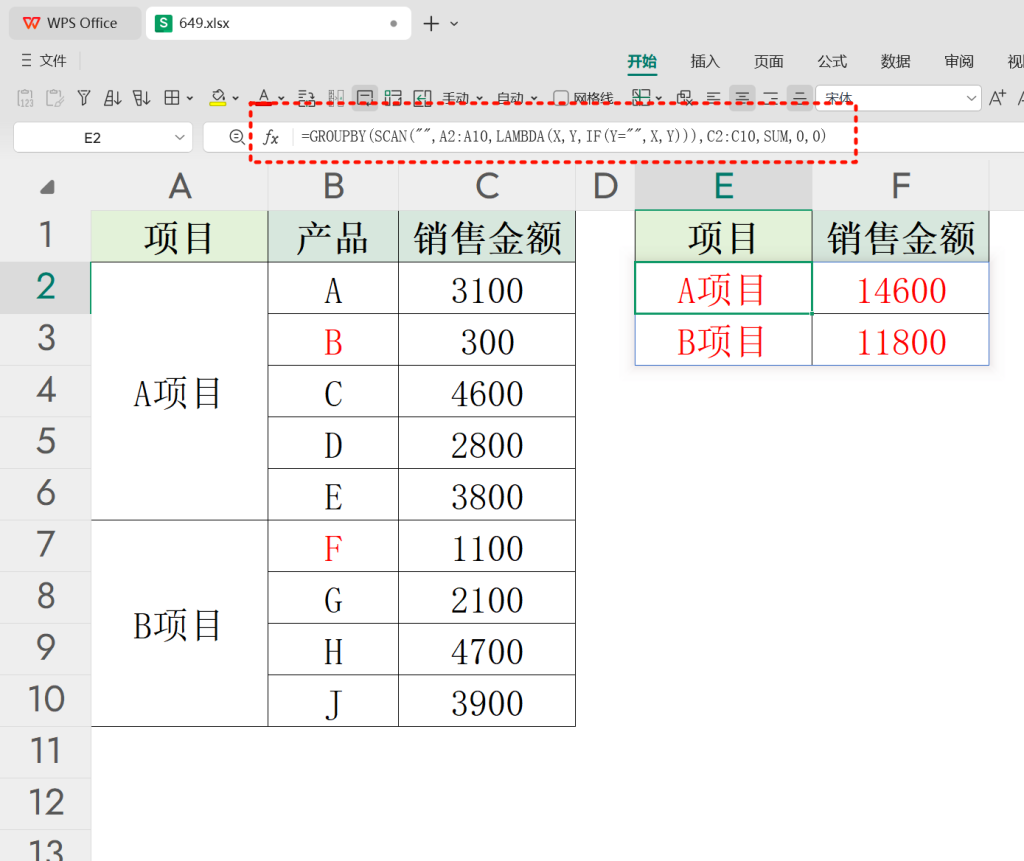Click the top vertical alignment icon
Viewport: 1024px width, 861px height.
[771, 98]
